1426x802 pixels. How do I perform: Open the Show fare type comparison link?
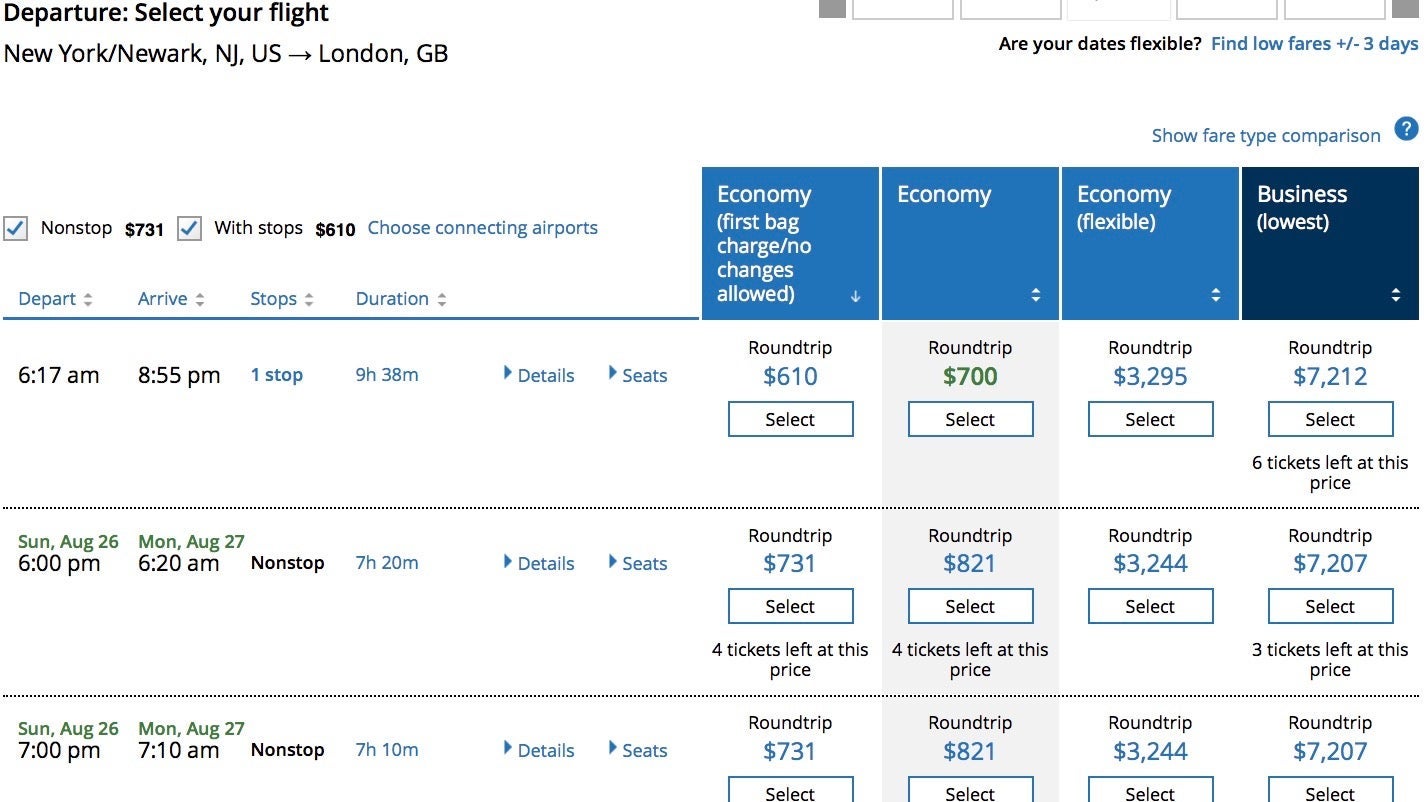pyautogui.click(x=1265, y=136)
